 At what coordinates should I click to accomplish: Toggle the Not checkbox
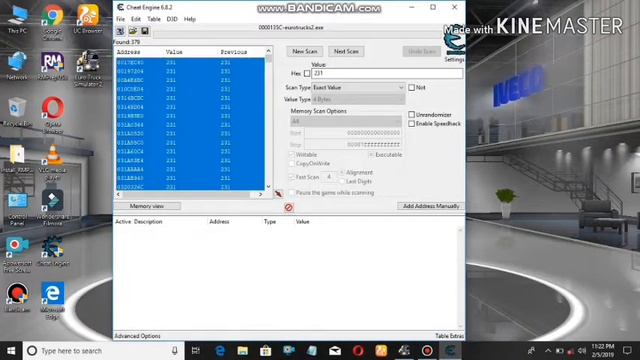coord(411,87)
